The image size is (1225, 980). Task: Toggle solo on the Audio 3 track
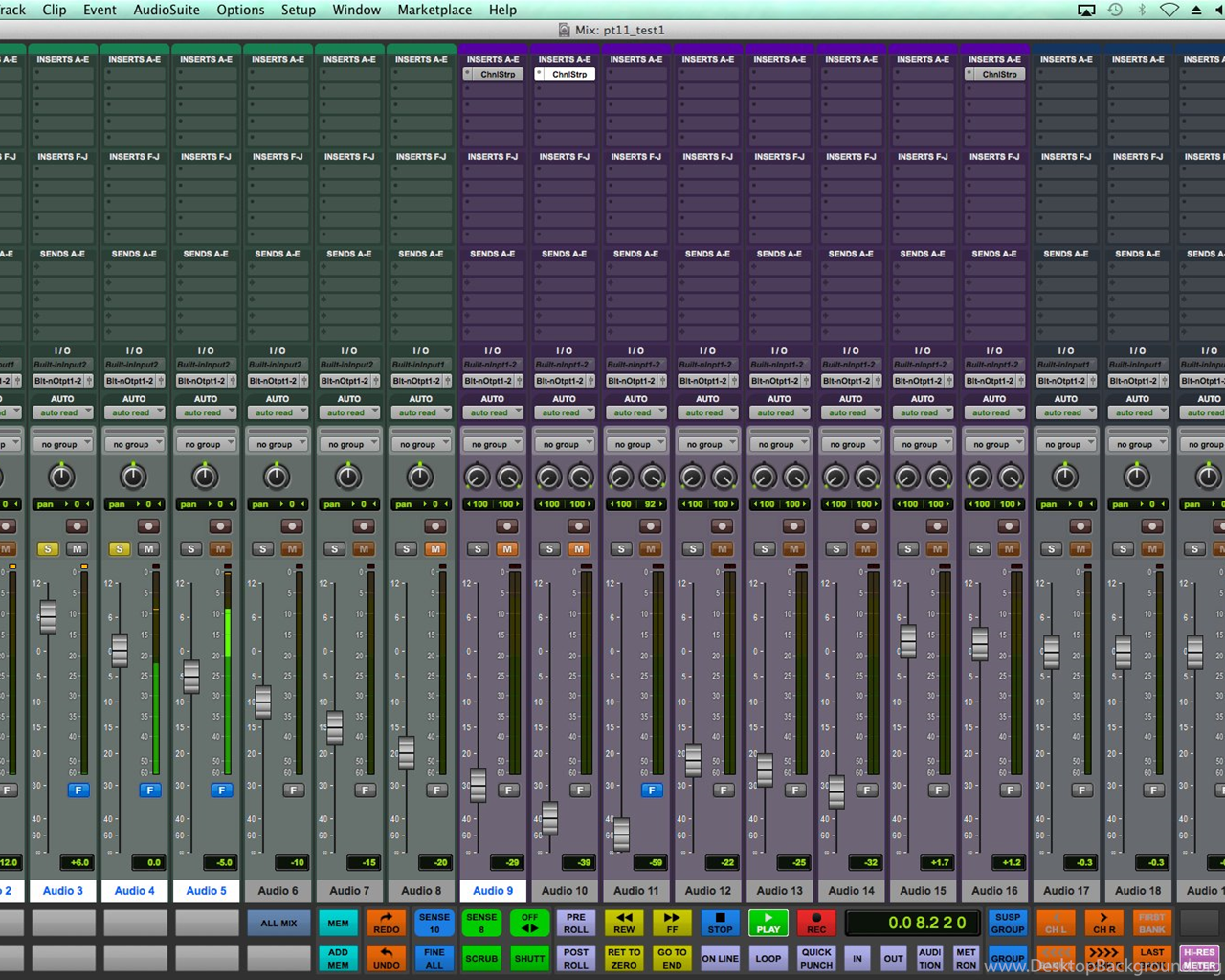(x=48, y=548)
